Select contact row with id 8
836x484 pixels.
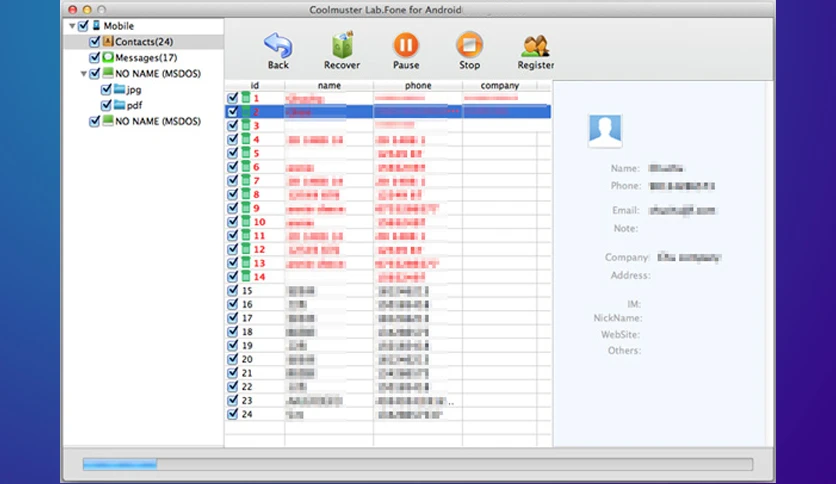tap(388, 194)
